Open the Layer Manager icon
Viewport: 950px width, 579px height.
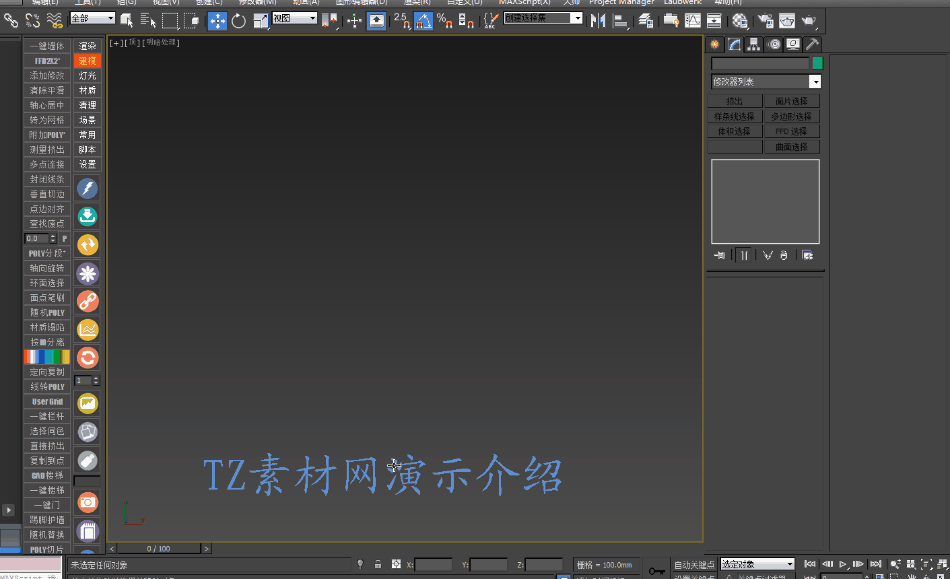646,21
